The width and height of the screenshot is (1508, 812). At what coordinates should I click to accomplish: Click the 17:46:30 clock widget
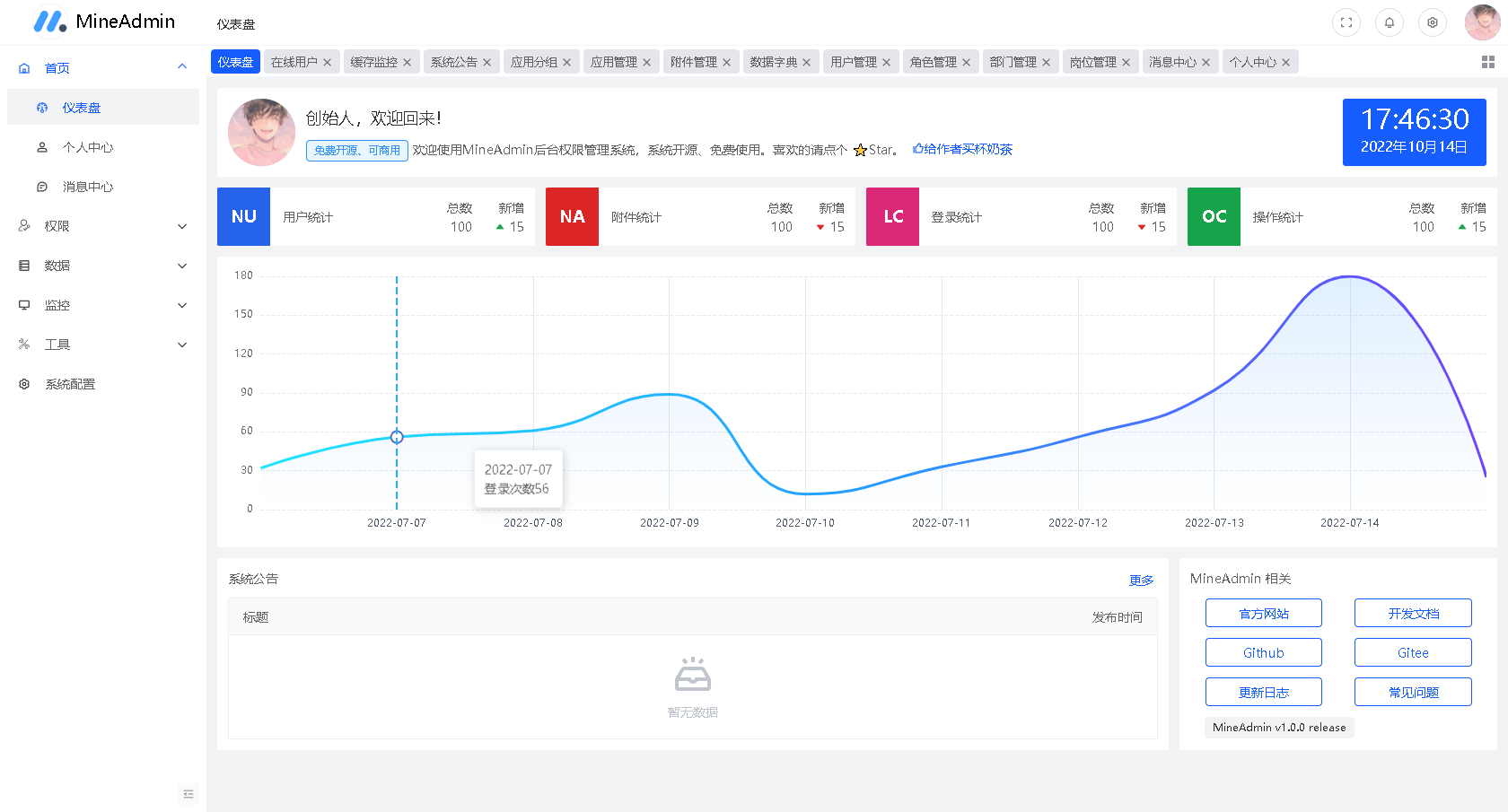click(x=1415, y=132)
